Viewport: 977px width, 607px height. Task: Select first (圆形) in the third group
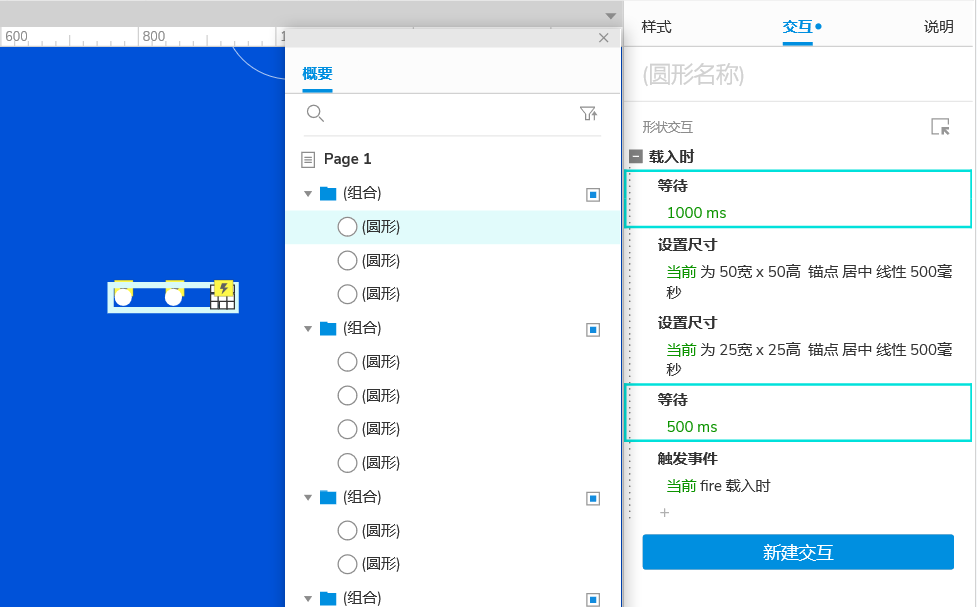coord(453,530)
